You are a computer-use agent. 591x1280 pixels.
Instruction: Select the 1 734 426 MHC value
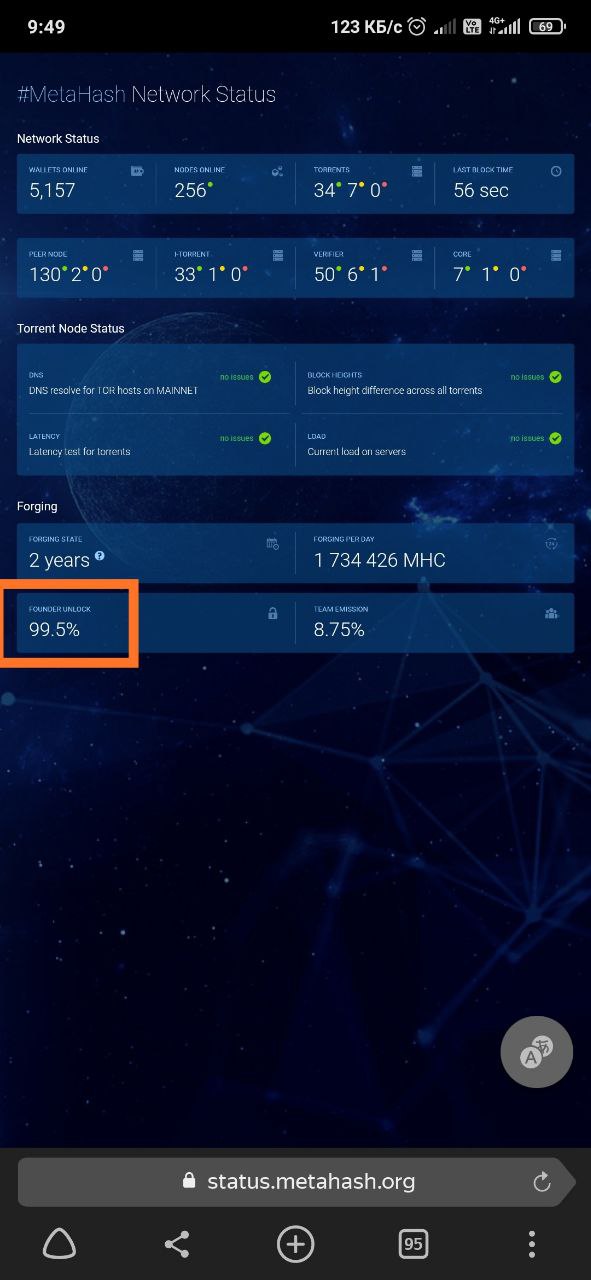[x=380, y=560]
